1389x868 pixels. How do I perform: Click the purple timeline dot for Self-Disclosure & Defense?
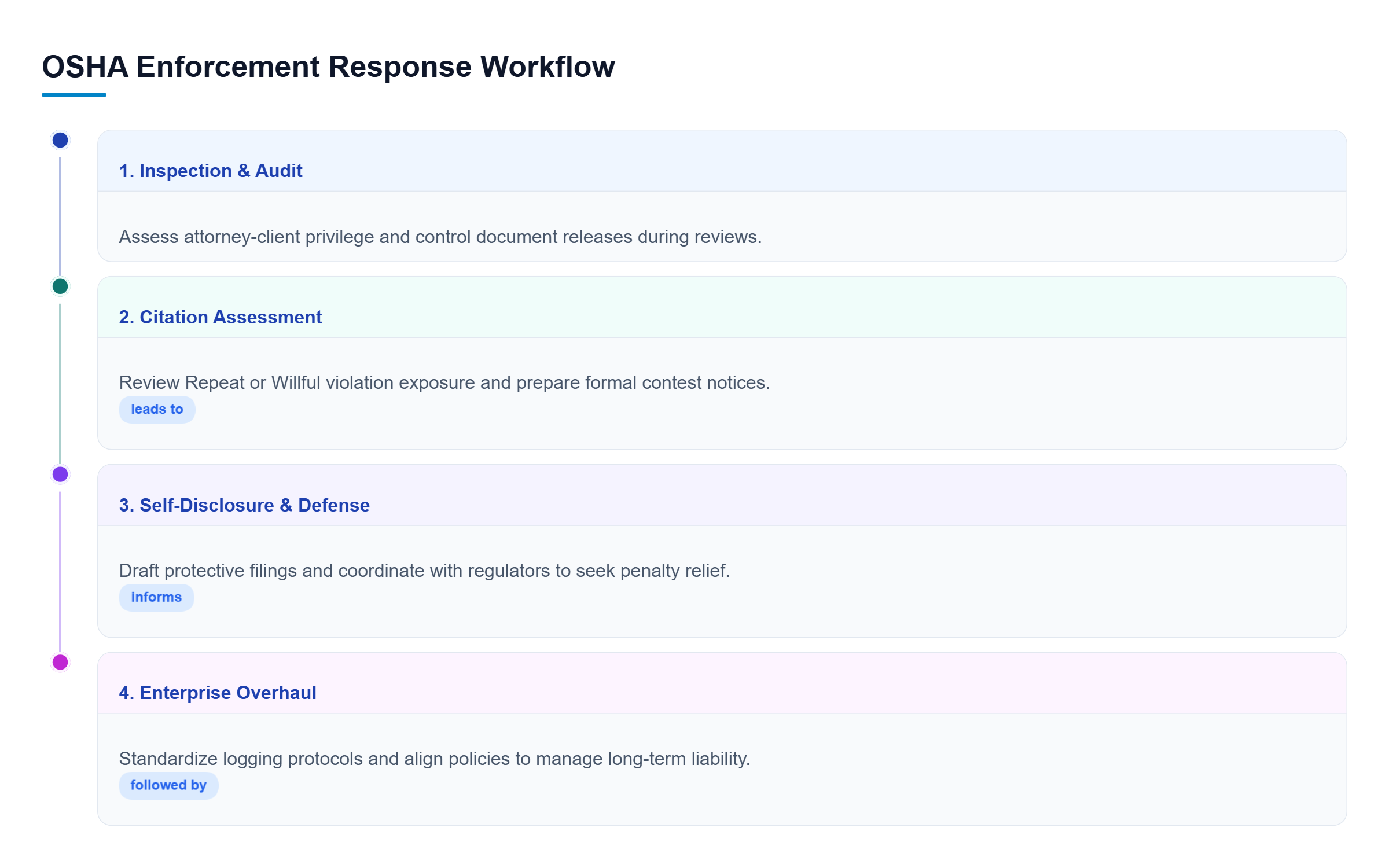coord(60,475)
